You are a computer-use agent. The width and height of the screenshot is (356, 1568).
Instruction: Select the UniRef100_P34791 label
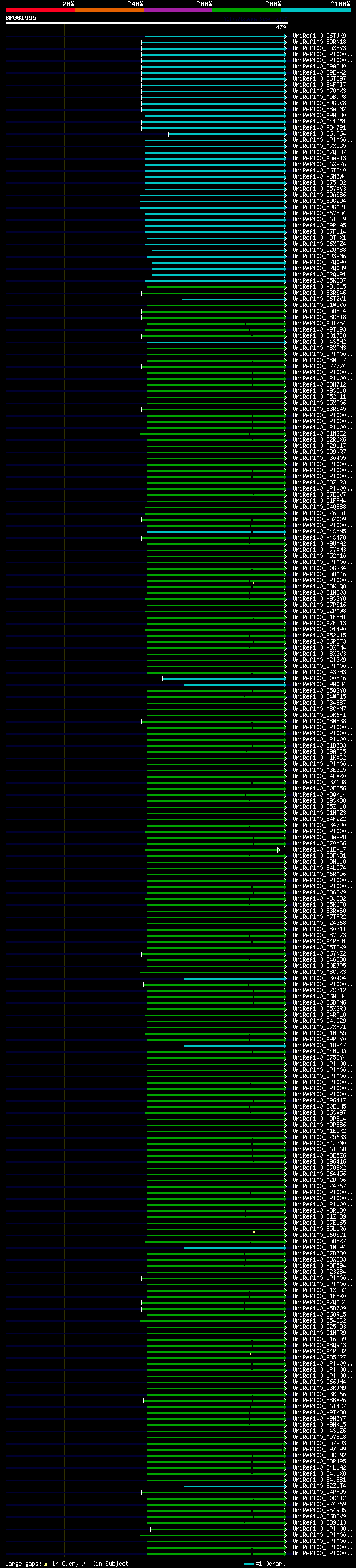[x=319, y=128]
